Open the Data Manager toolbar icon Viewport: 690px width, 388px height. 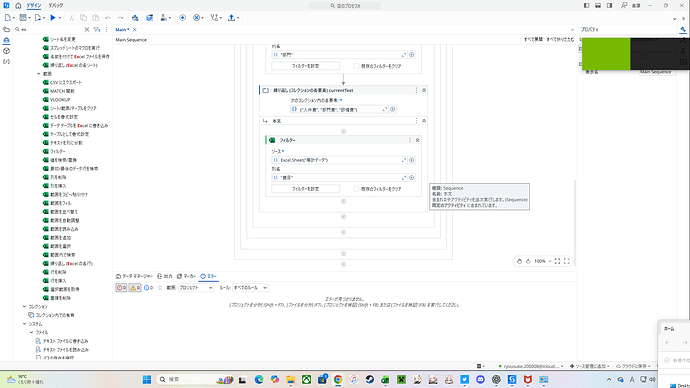150,18
